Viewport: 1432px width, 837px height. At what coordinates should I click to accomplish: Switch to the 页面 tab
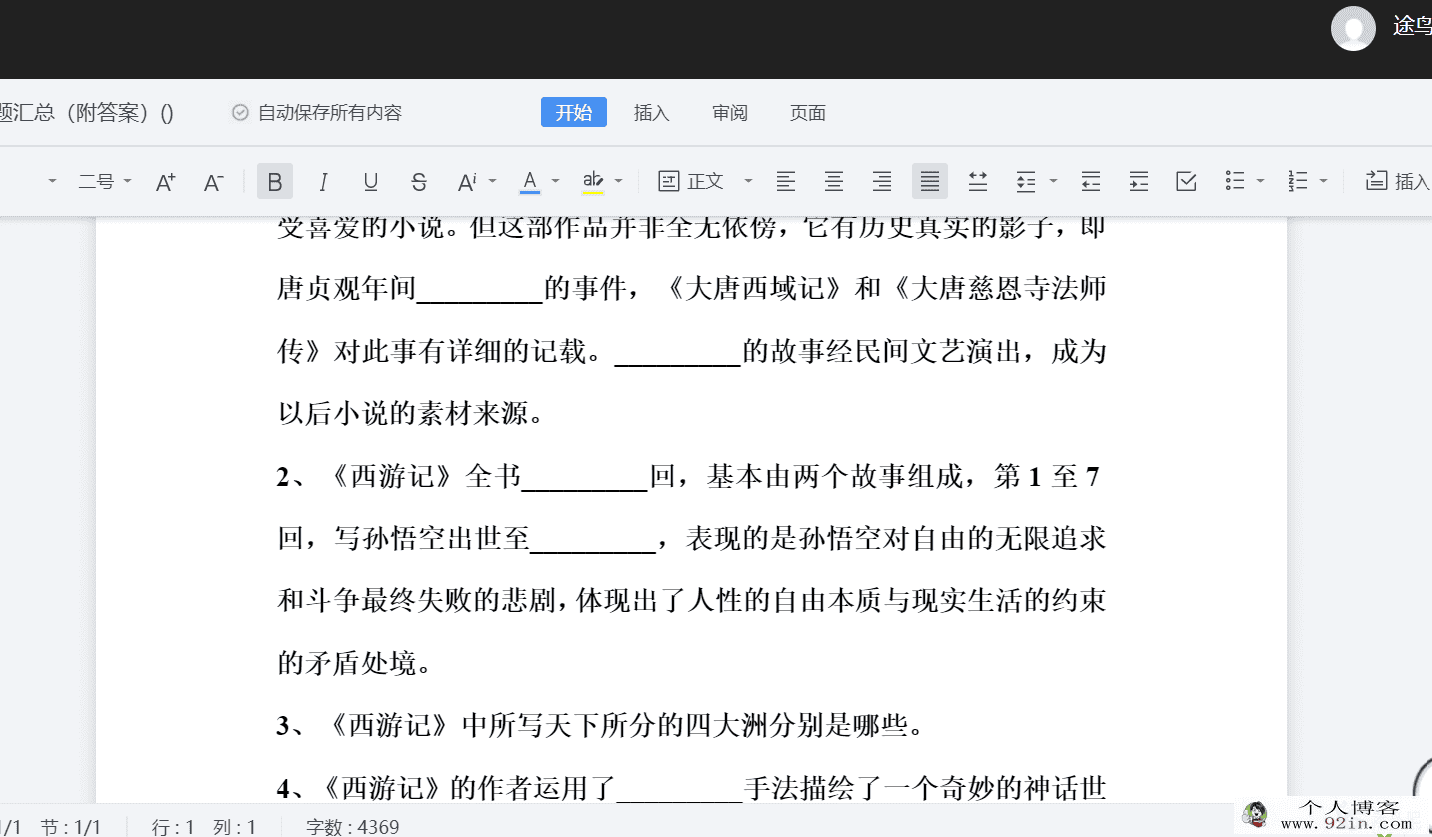pos(808,113)
